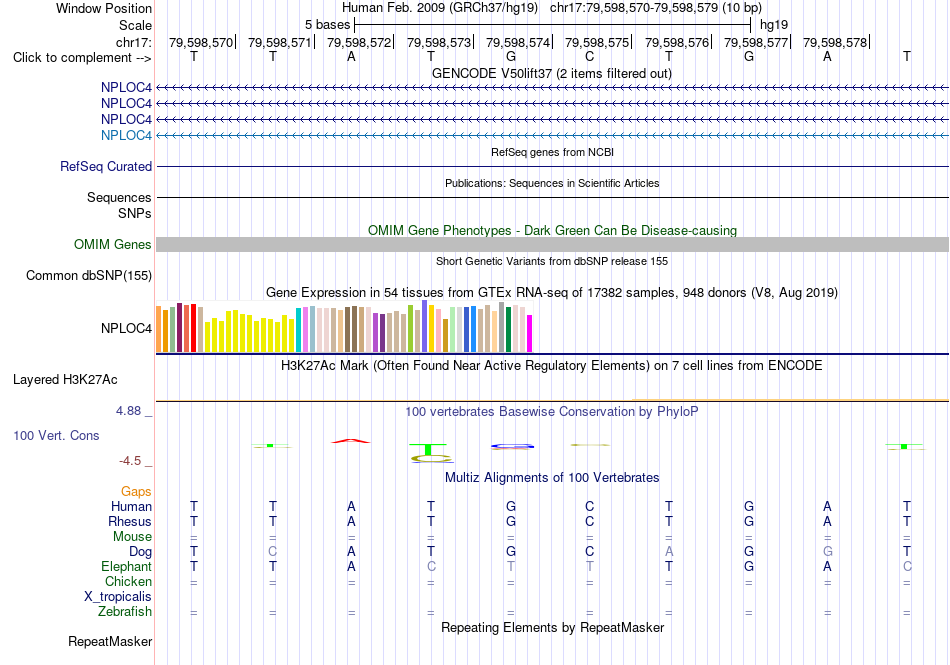Screen dimensions: 950x665
Task: Click the 100 Vert. Cons track label
Action: [x=56, y=435]
